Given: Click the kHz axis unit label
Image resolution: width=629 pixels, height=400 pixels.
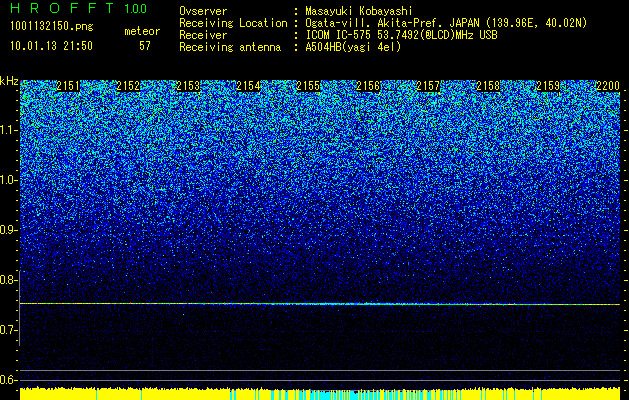Looking at the screenshot, I should (9, 82).
